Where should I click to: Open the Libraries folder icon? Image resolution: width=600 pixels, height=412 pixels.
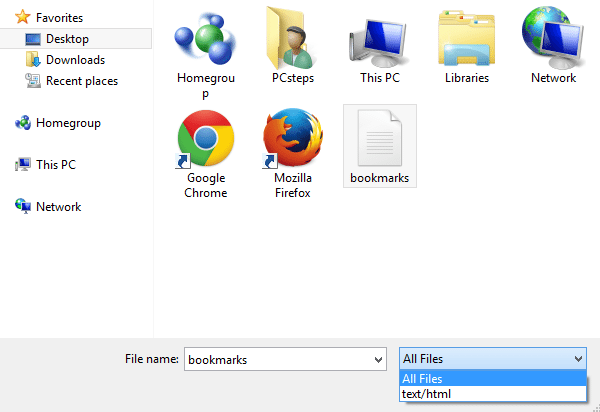coord(466,39)
